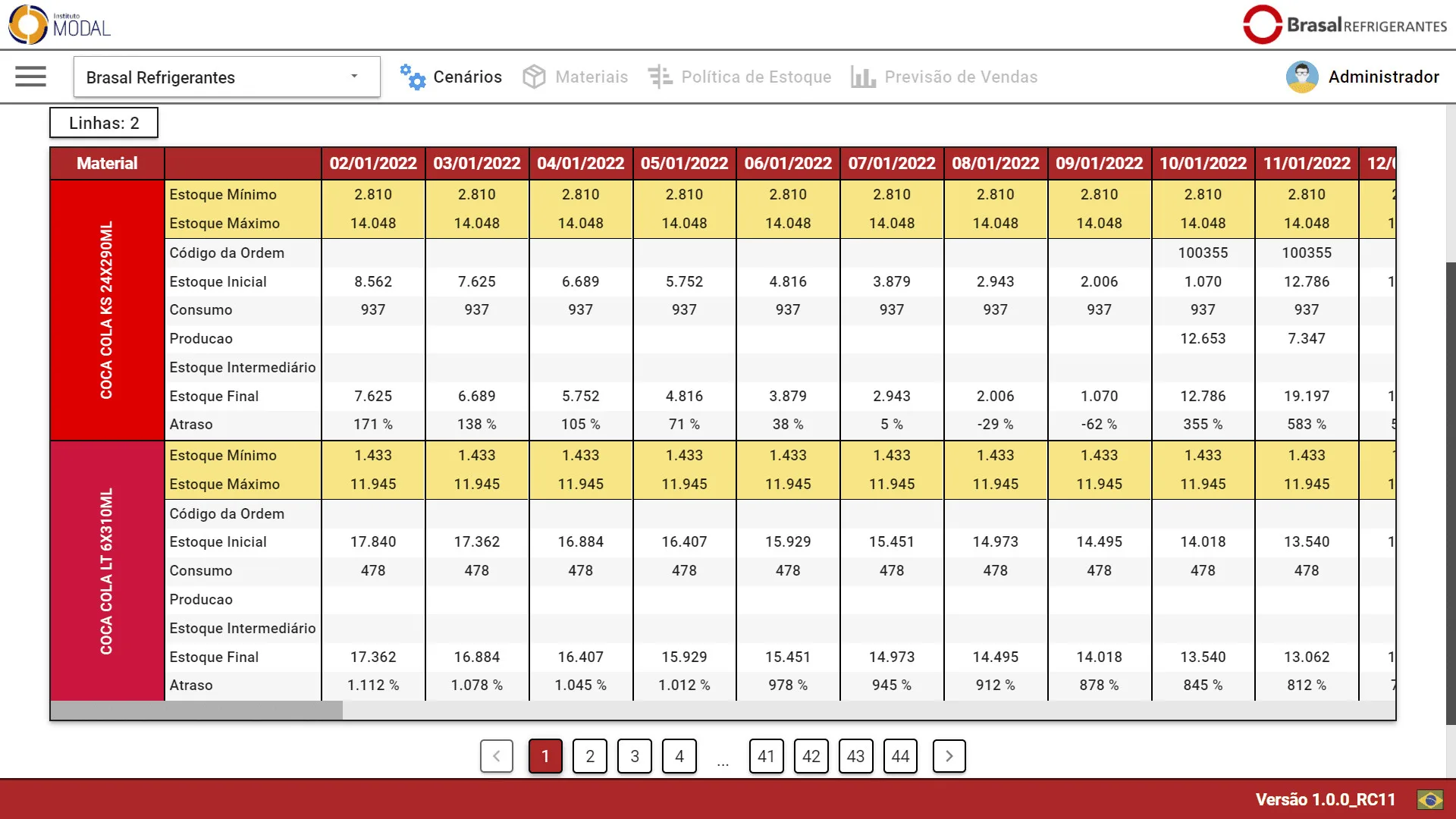Click the Brasal Refrigerantes logo
This screenshot has width=1456, height=819.
pos(1345,24)
